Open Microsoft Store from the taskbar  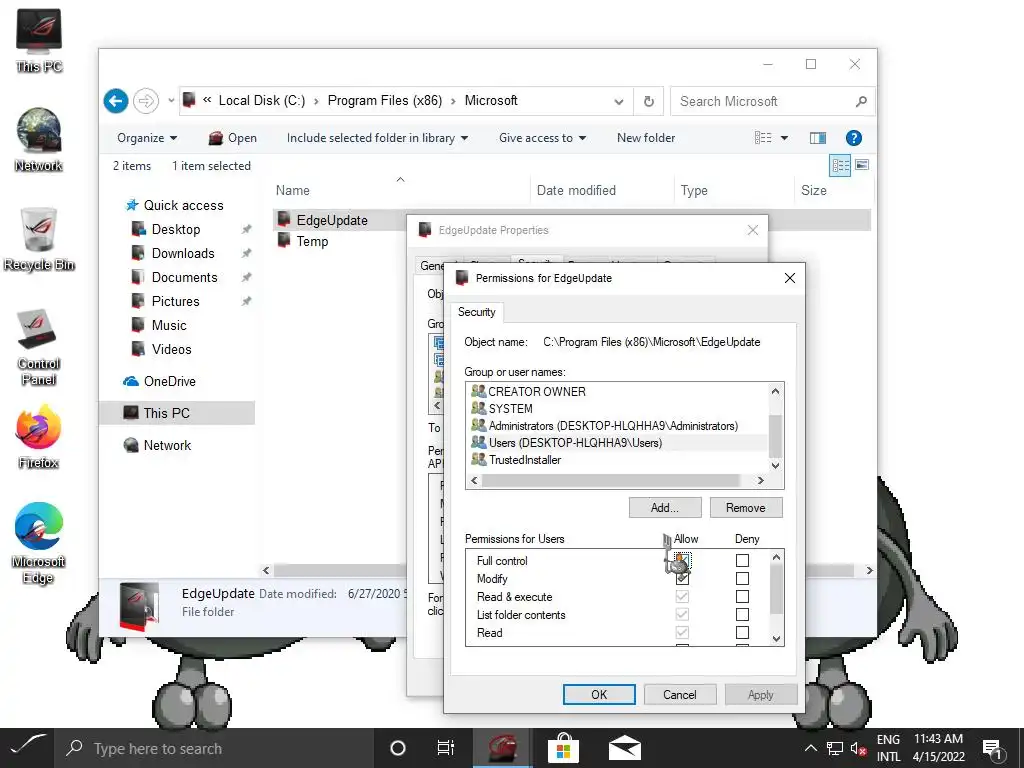coord(564,748)
